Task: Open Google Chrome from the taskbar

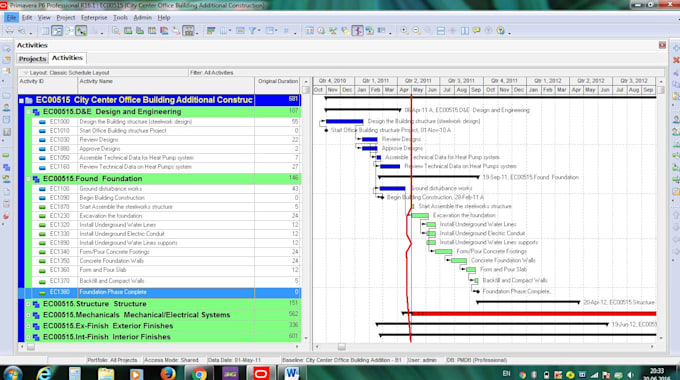Action: (199, 373)
